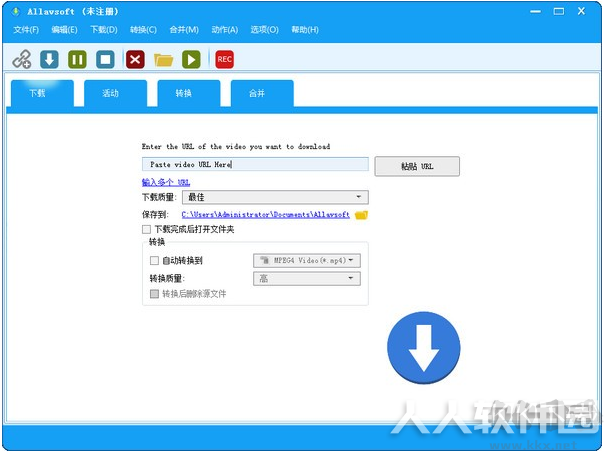Open the 输入多个 URL link
The width and height of the screenshot is (604, 452).
(x=166, y=182)
